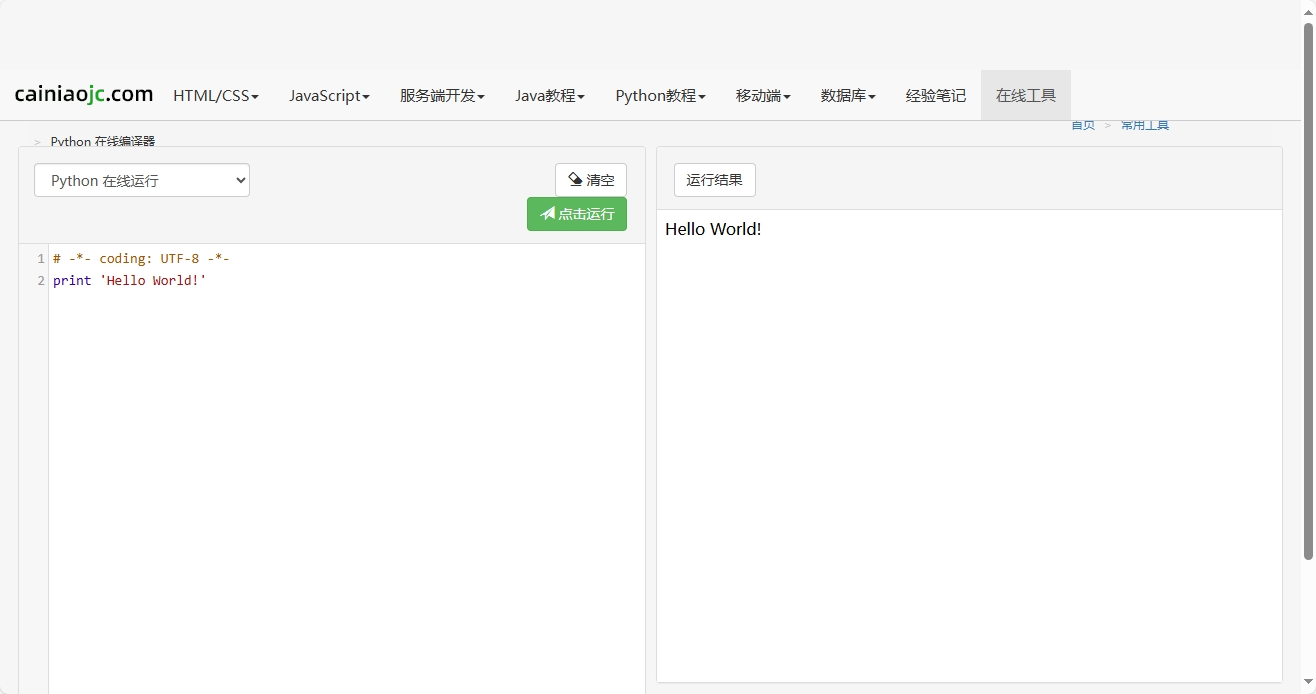The width and height of the screenshot is (1316, 694).
Task: Click the Python 在线编译器 breadcrumb text
Action: [x=103, y=142]
